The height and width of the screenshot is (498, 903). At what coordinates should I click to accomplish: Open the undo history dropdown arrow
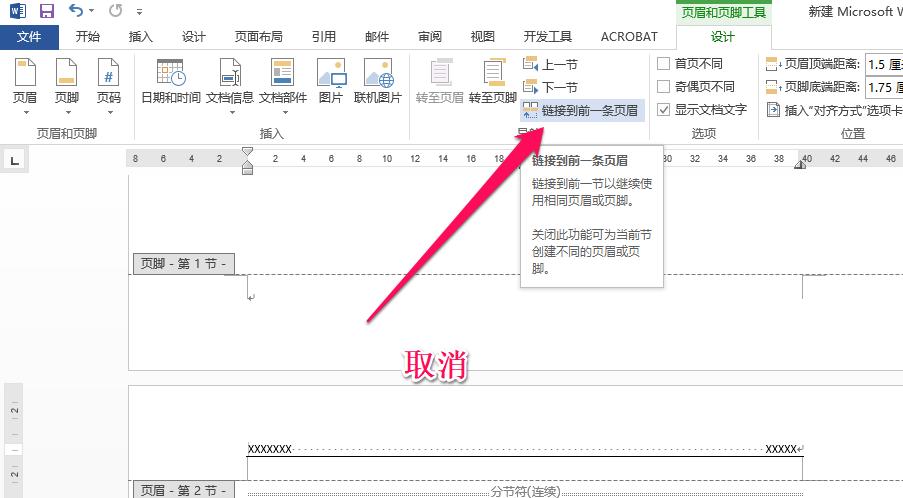[92, 11]
